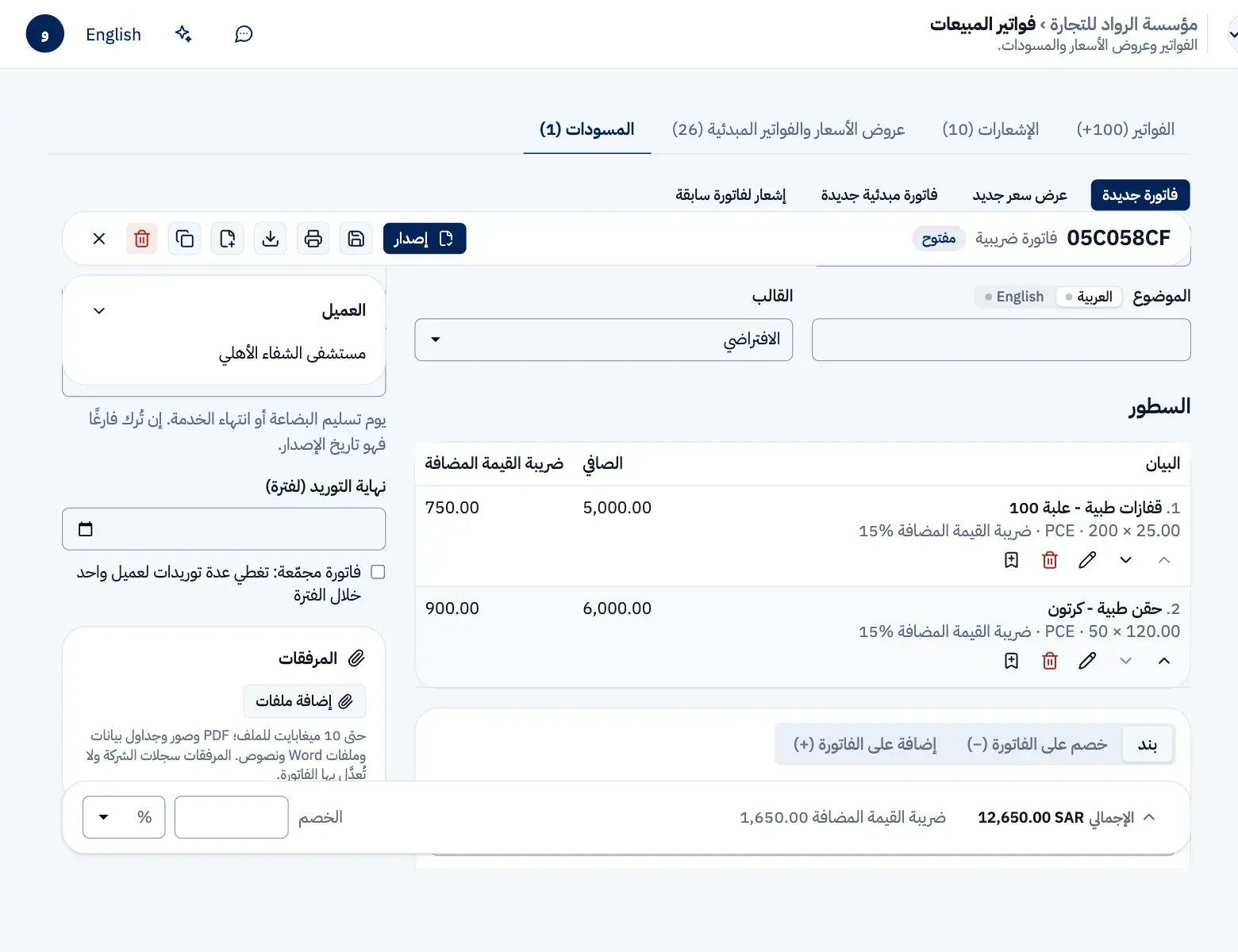Viewport: 1238px width, 952px height.
Task: Print the invoice using printer icon
Action: click(x=313, y=239)
